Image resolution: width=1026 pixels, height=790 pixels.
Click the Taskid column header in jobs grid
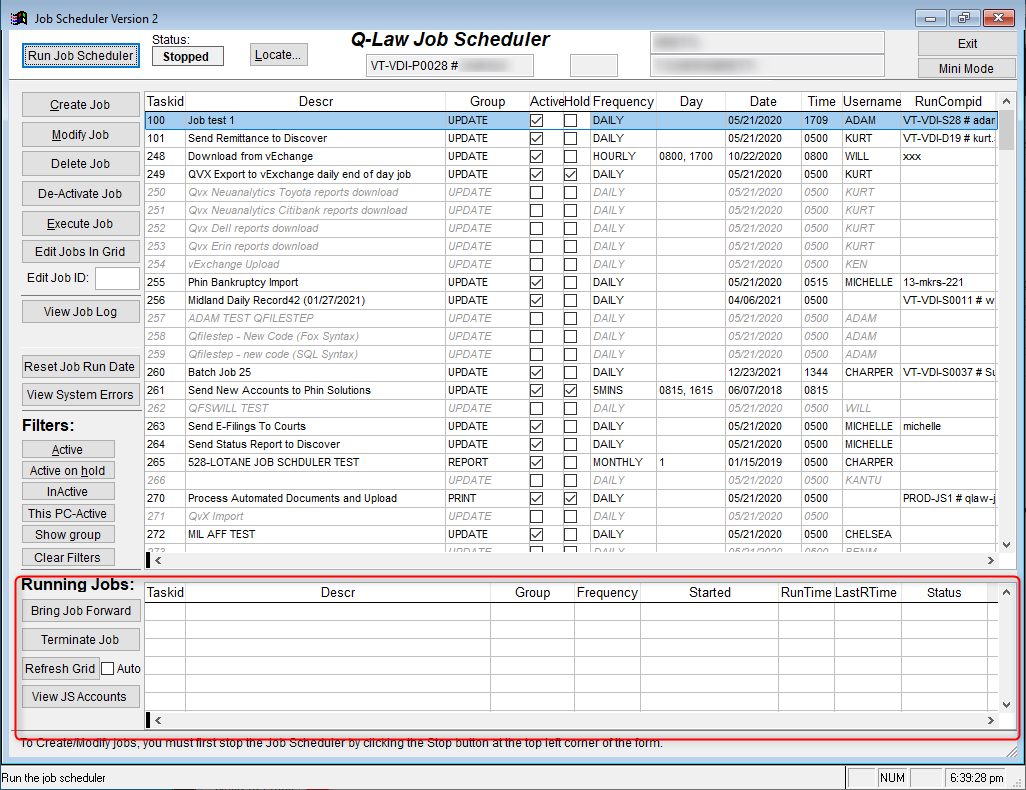[165, 101]
